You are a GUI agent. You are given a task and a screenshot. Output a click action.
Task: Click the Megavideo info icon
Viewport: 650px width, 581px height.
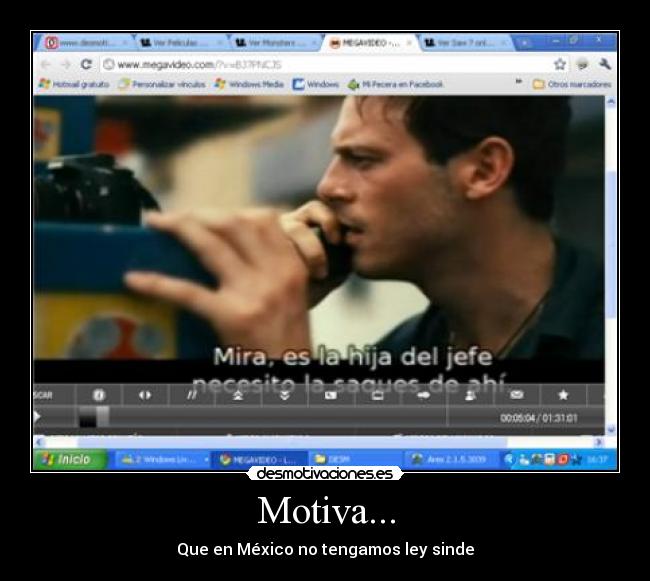99,395
